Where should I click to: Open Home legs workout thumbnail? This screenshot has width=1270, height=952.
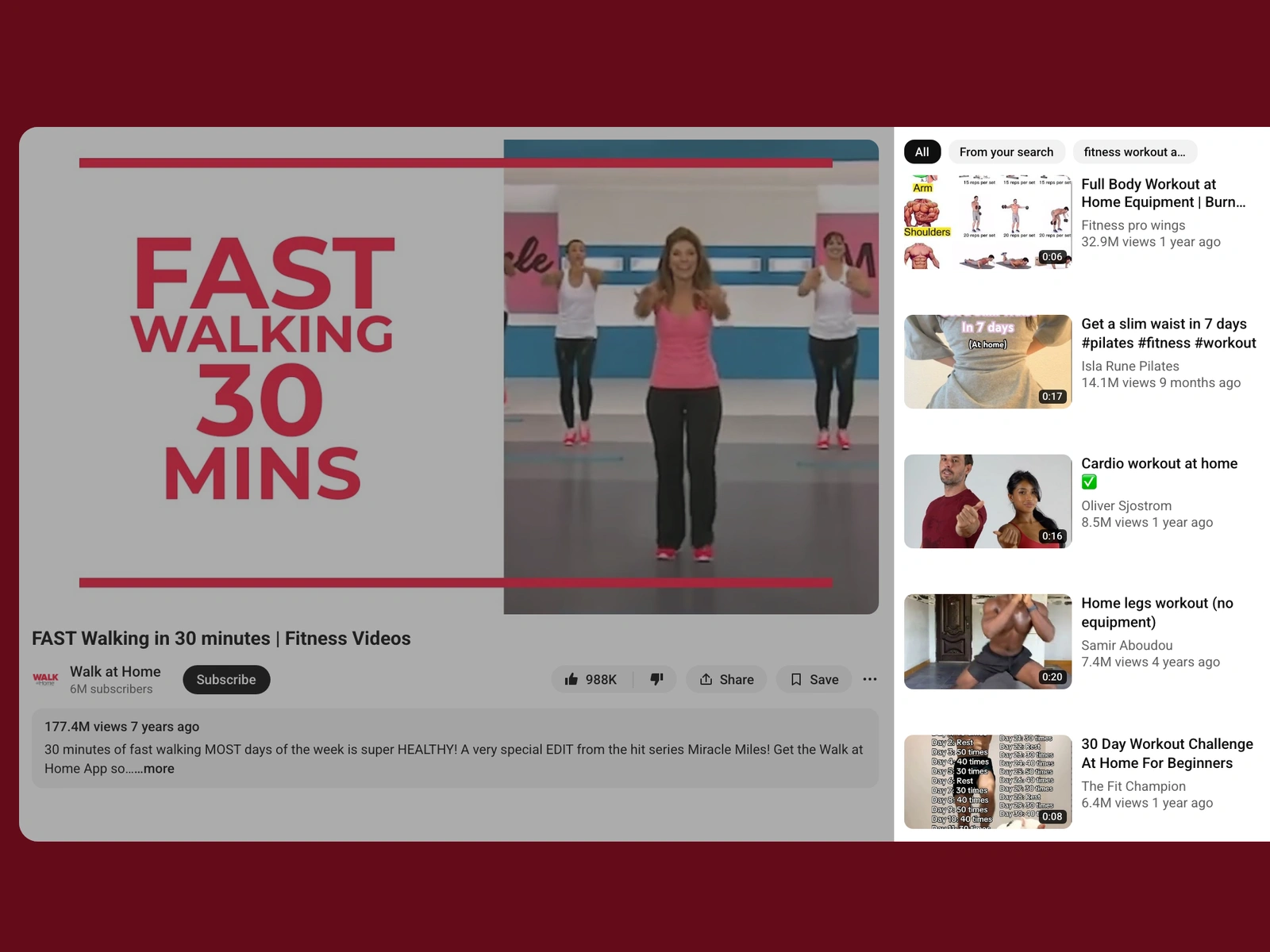coord(987,642)
